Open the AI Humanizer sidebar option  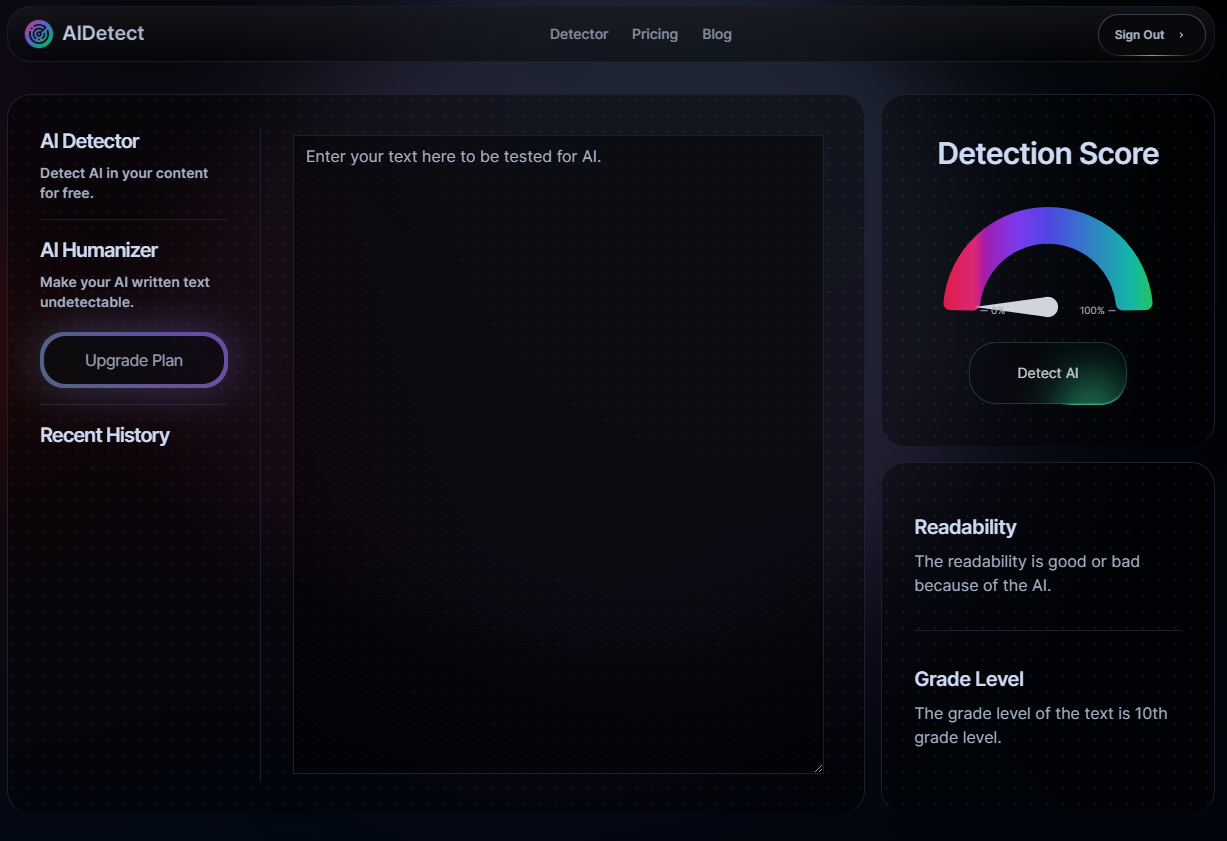coord(98,250)
